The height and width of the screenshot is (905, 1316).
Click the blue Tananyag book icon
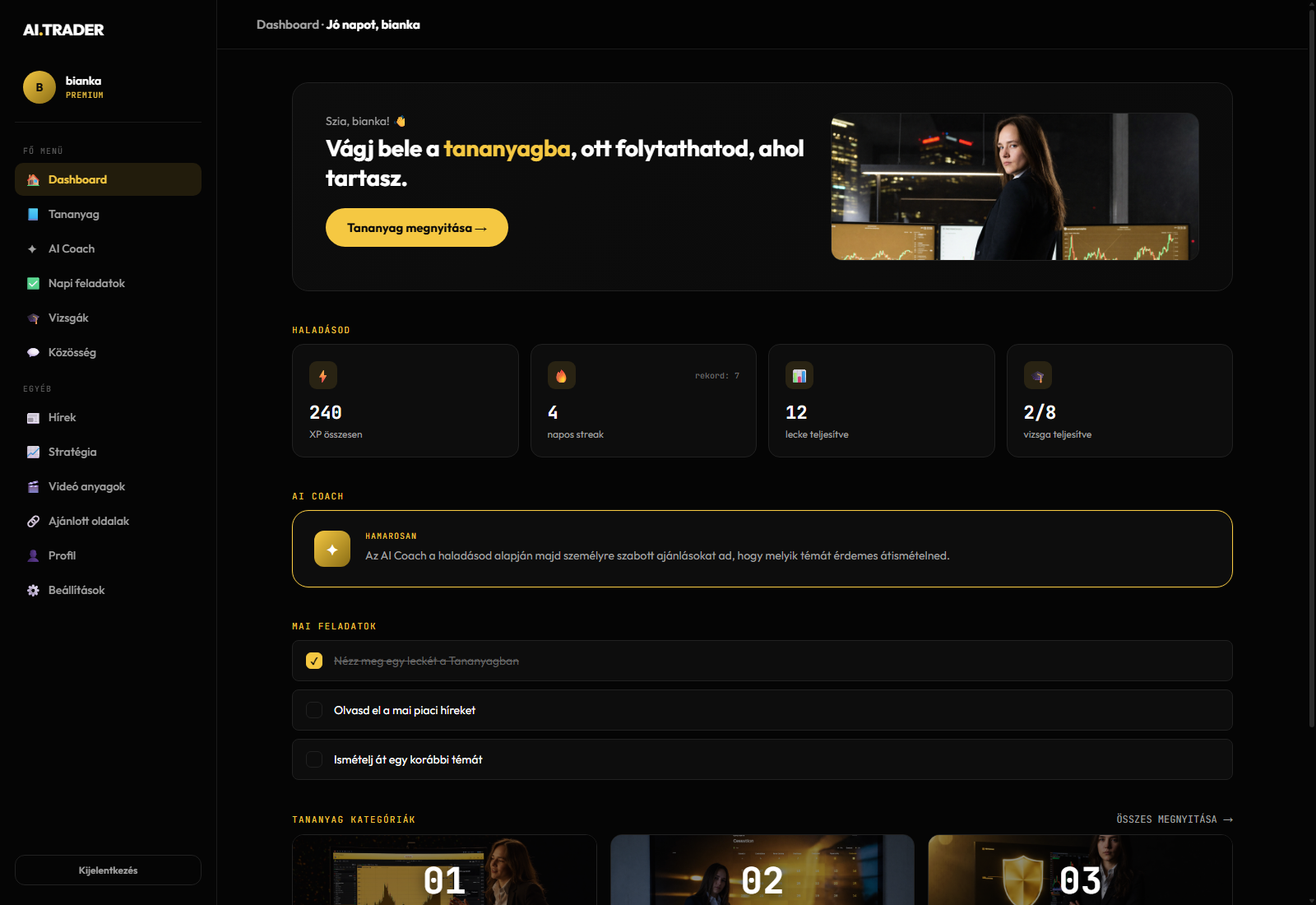pyautogui.click(x=33, y=214)
